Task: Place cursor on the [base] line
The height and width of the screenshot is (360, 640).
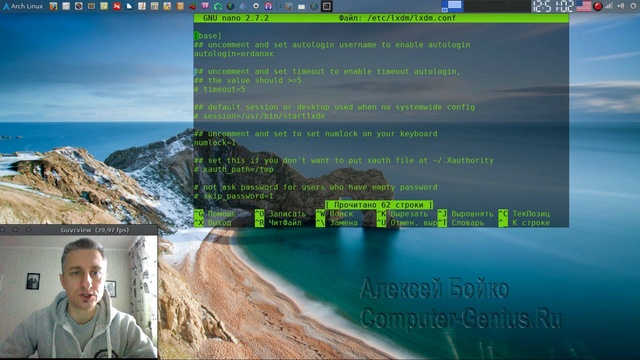Action: 208,36
